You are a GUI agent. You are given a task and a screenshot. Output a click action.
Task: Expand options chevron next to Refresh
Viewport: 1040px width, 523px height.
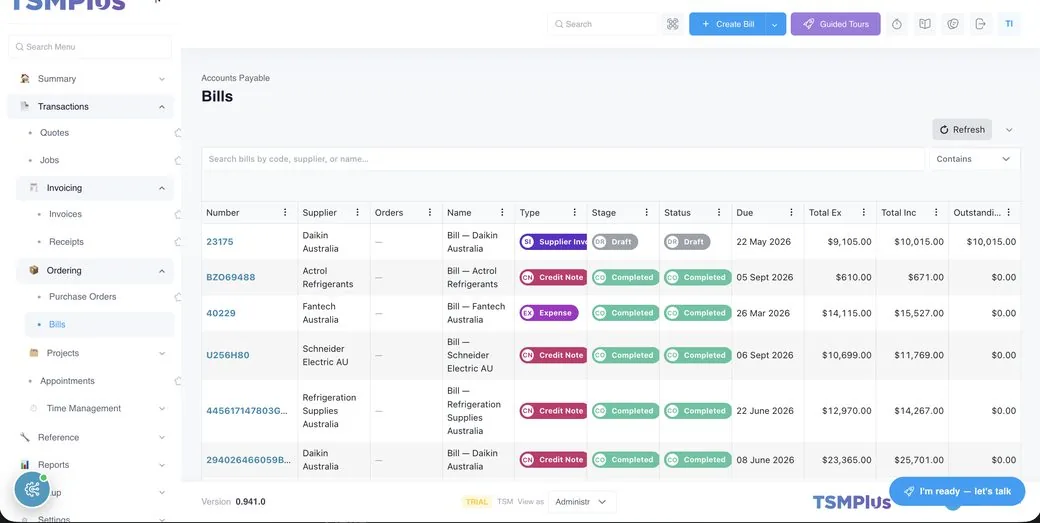[x=1009, y=130]
